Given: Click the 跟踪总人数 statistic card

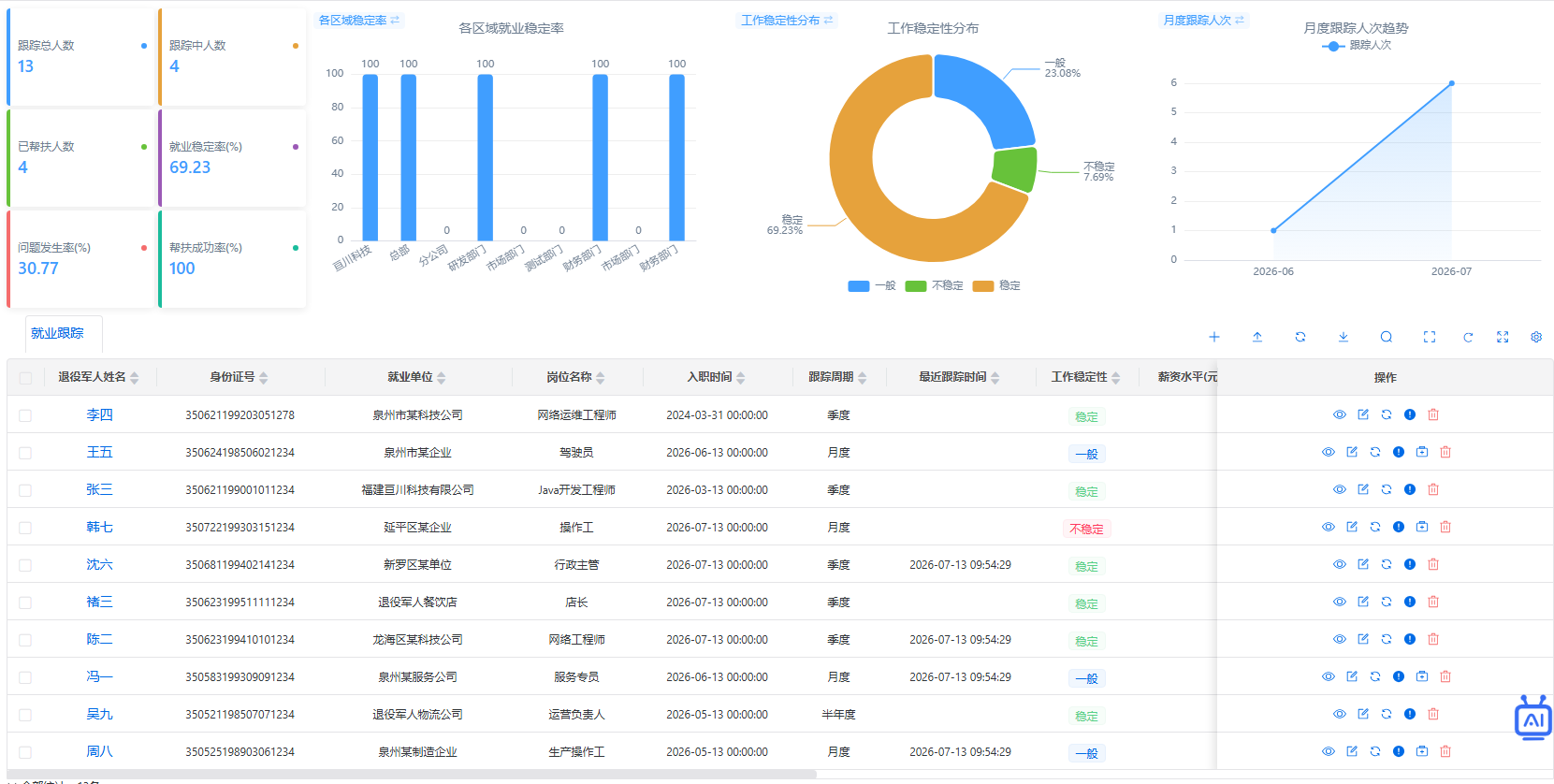Looking at the screenshot, I should pyautogui.click(x=80, y=56).
